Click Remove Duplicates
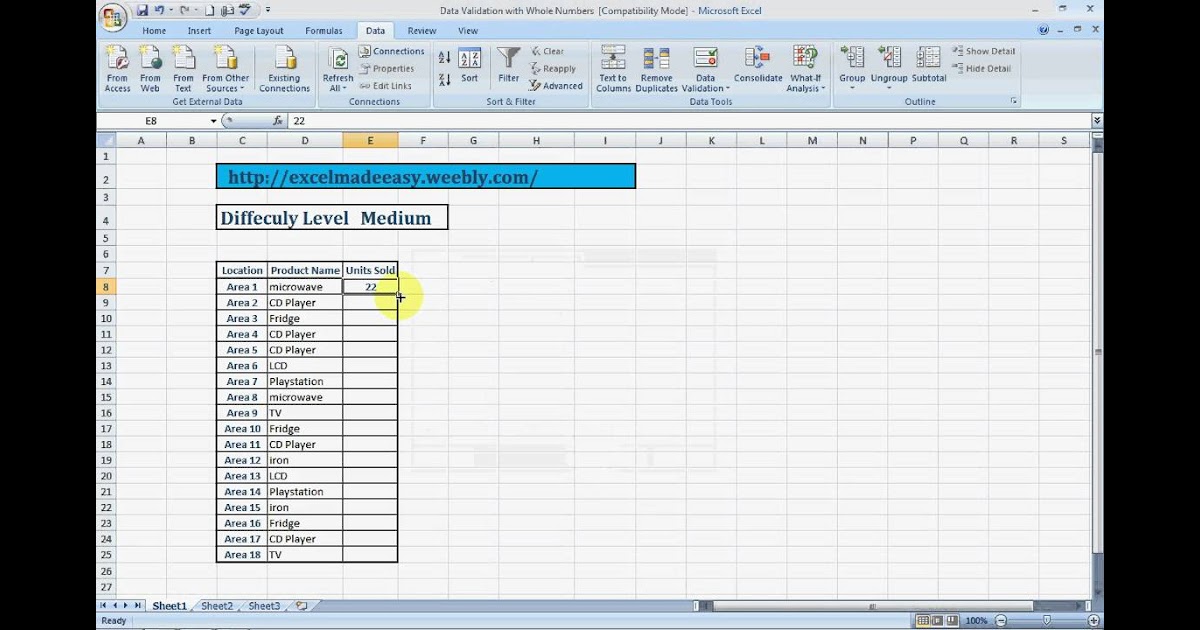This screenshot has height=630, width=1200. pyautogui.click(x=657, y=70)
